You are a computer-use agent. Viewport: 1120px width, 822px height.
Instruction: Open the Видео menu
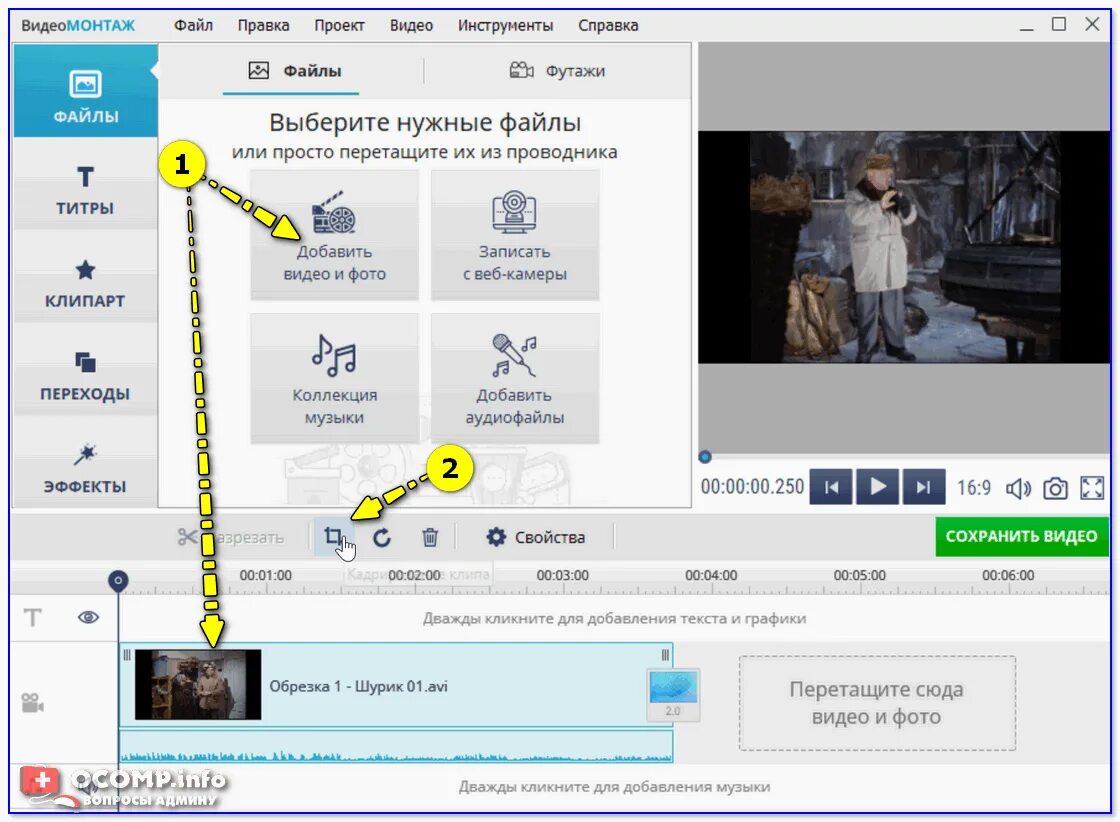click(411, 26)
